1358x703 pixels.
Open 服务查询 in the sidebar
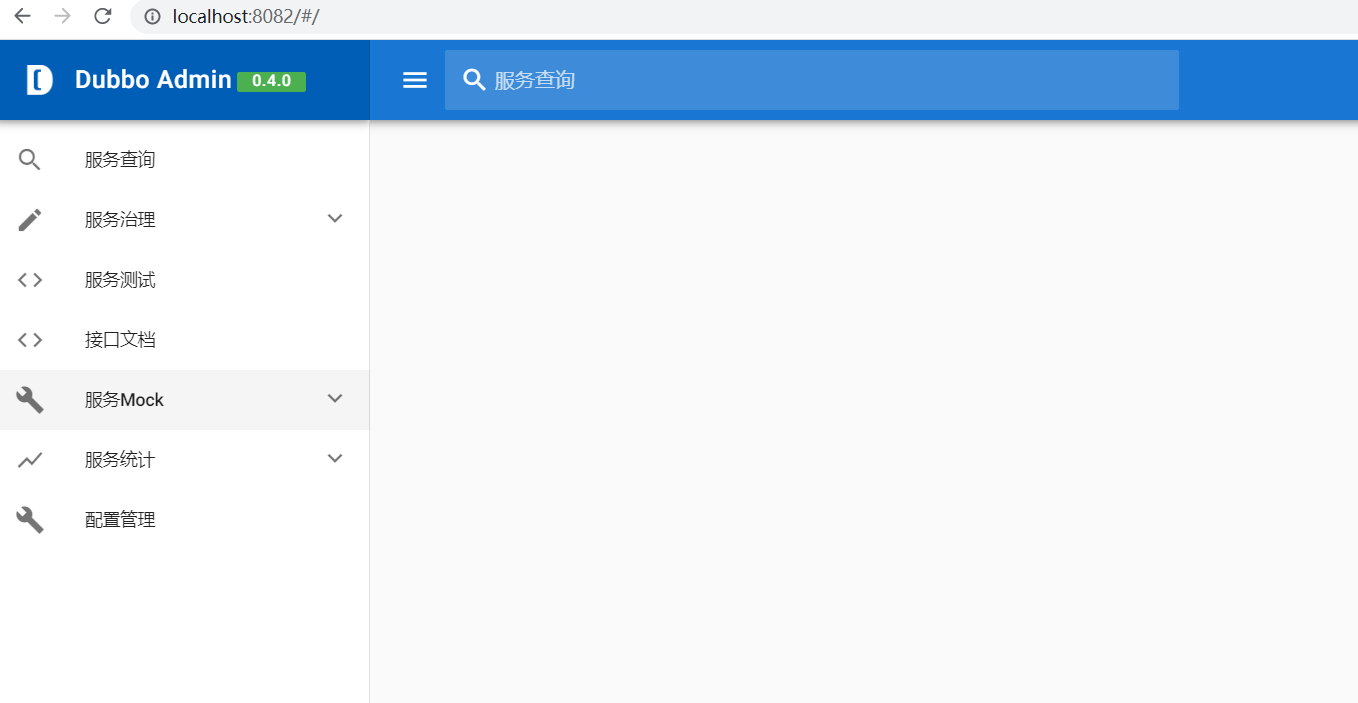(x=184, y=160)
